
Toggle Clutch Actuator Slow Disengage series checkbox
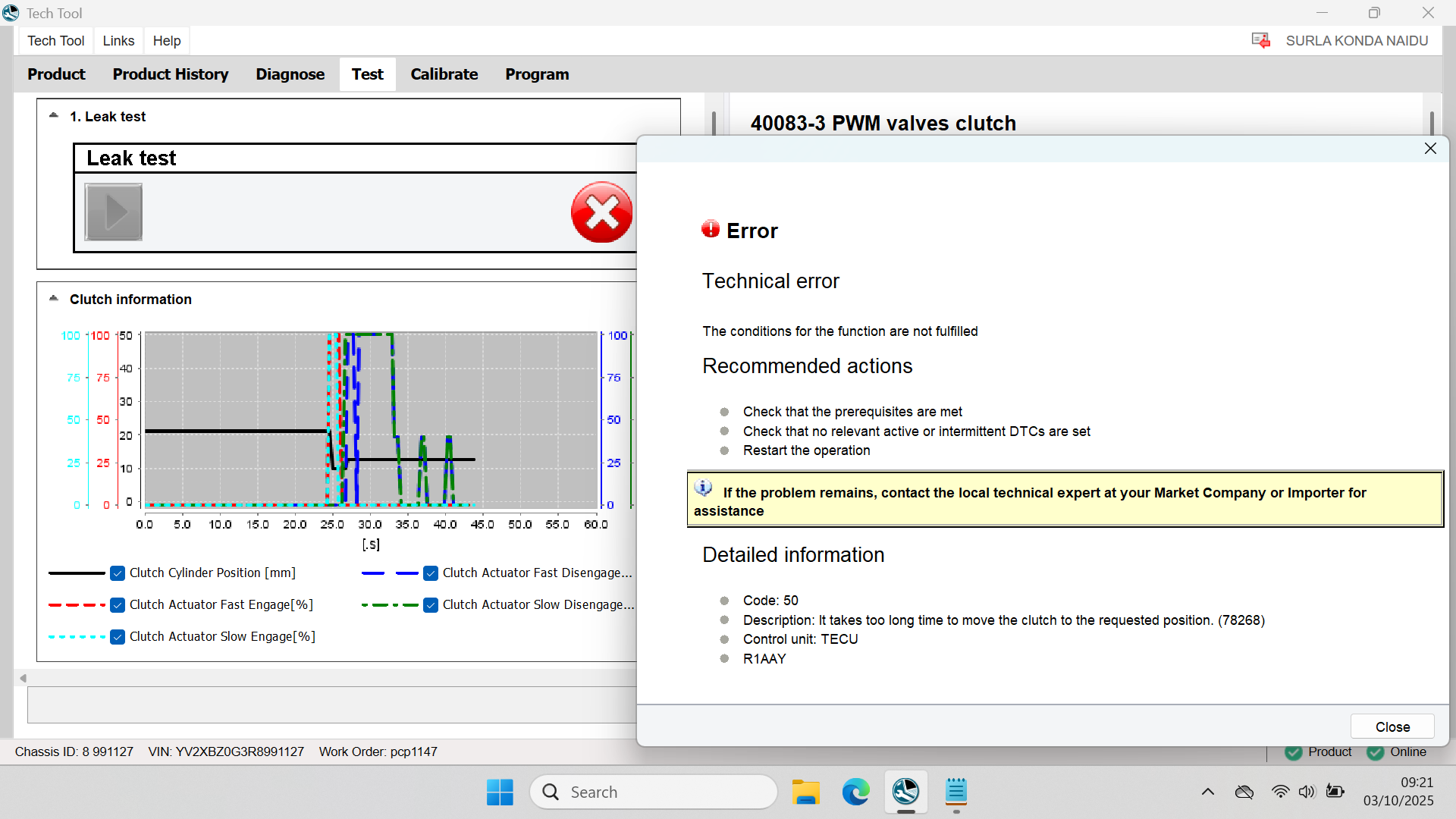(x=431, y=605)
